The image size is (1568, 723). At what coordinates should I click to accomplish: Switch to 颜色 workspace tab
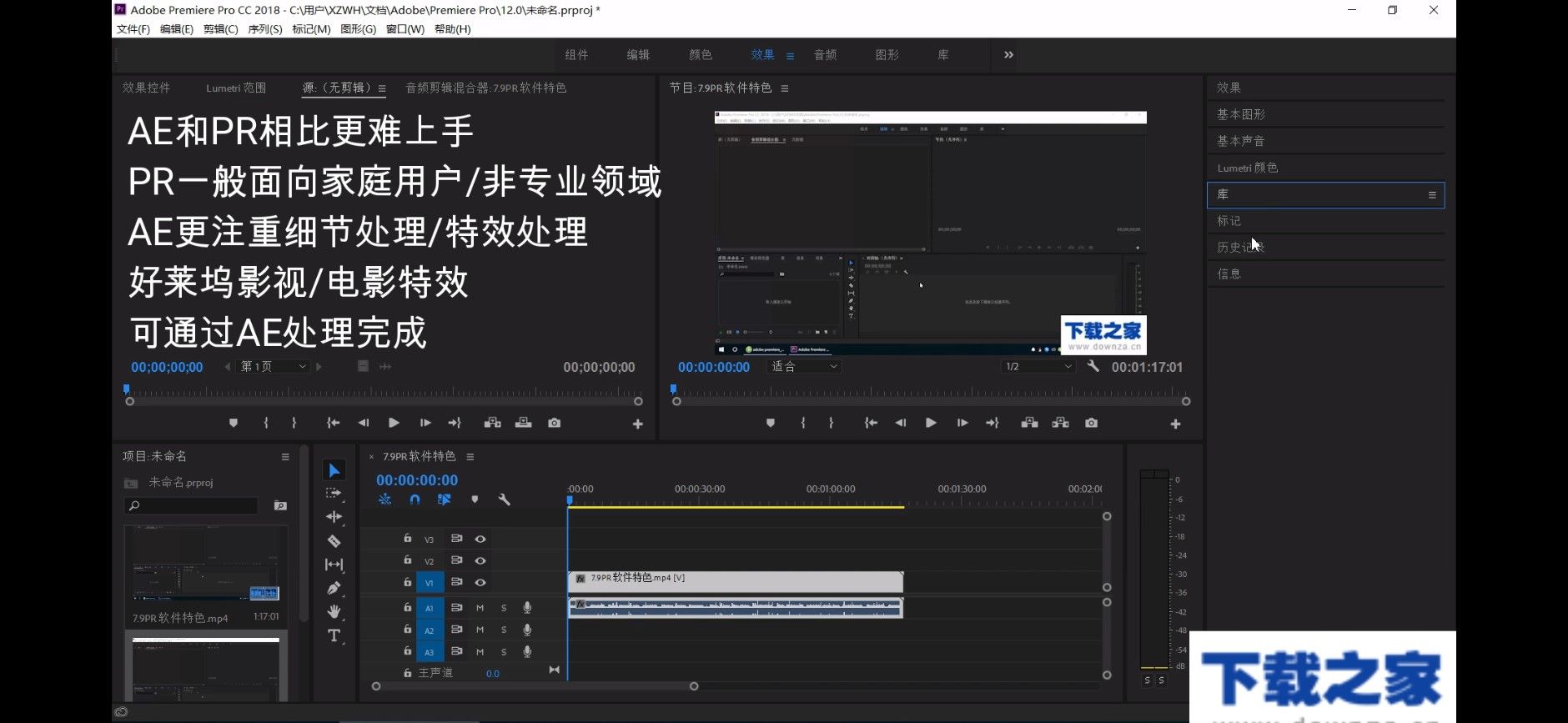pos(701,55)
